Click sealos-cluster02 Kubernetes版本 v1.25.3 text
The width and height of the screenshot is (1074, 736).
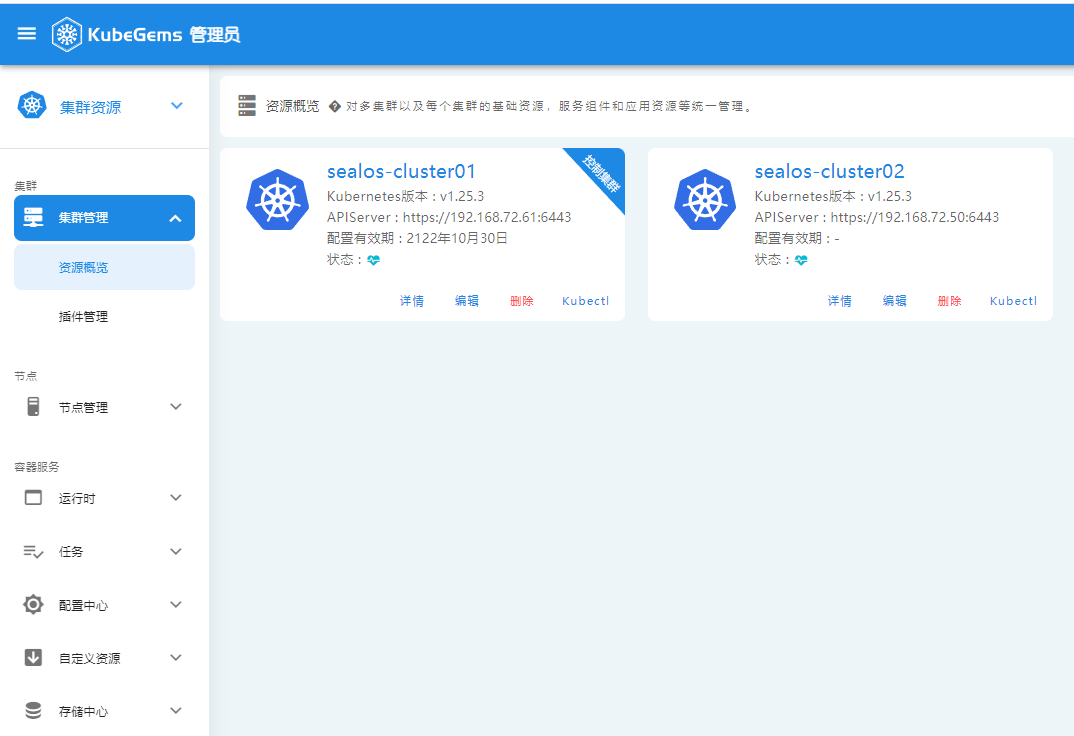click(833, 196)
